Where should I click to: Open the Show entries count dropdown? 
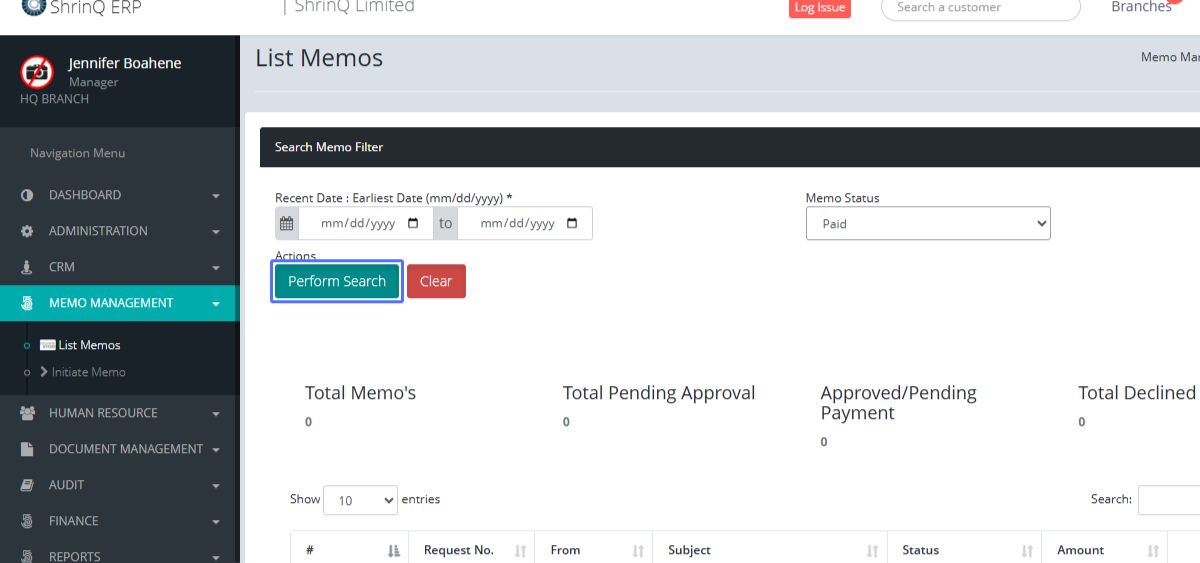(x=360, y=500)
